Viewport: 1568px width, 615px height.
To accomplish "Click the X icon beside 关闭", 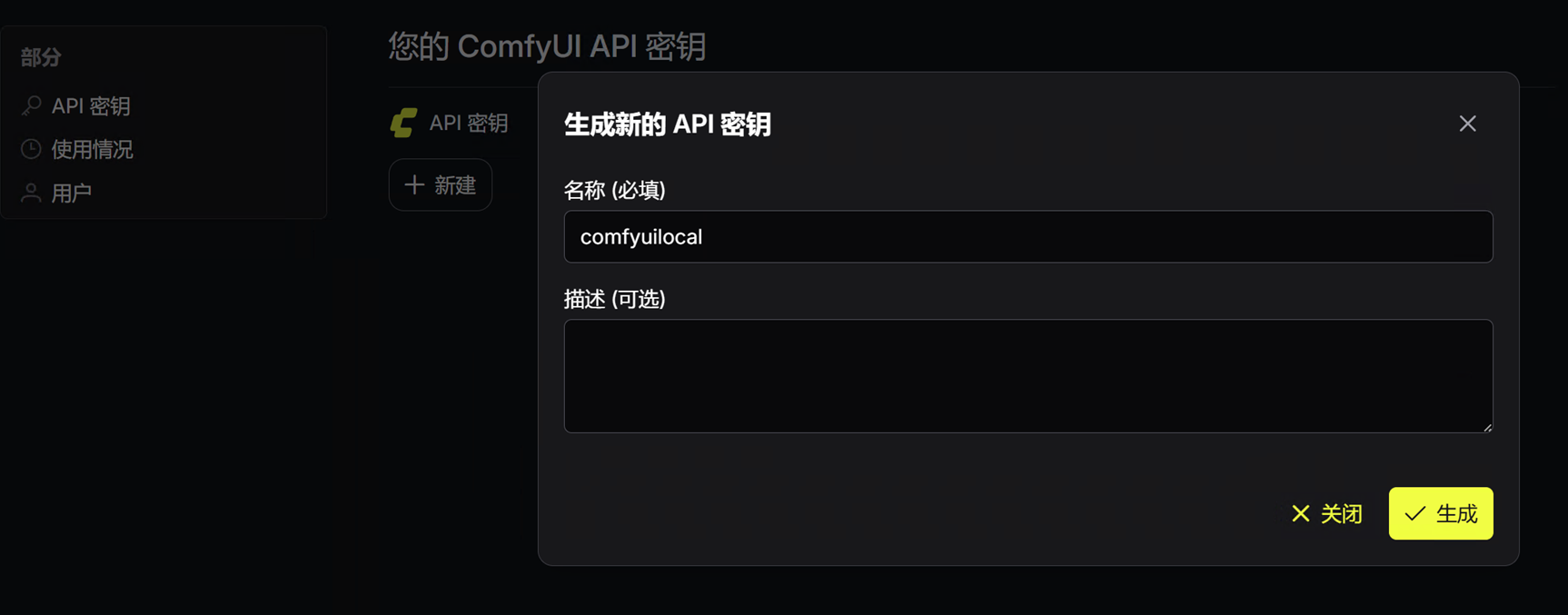I will tap(1301, 514).
